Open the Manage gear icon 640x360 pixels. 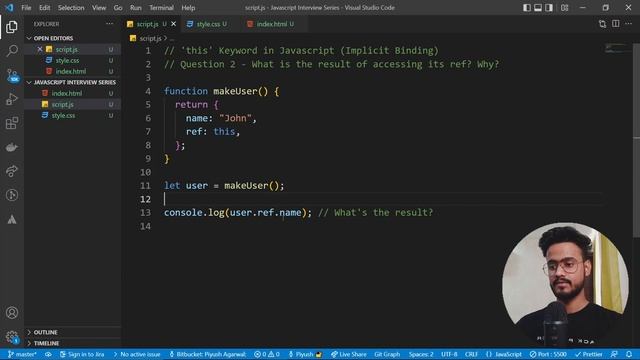(x=12, y=337)
